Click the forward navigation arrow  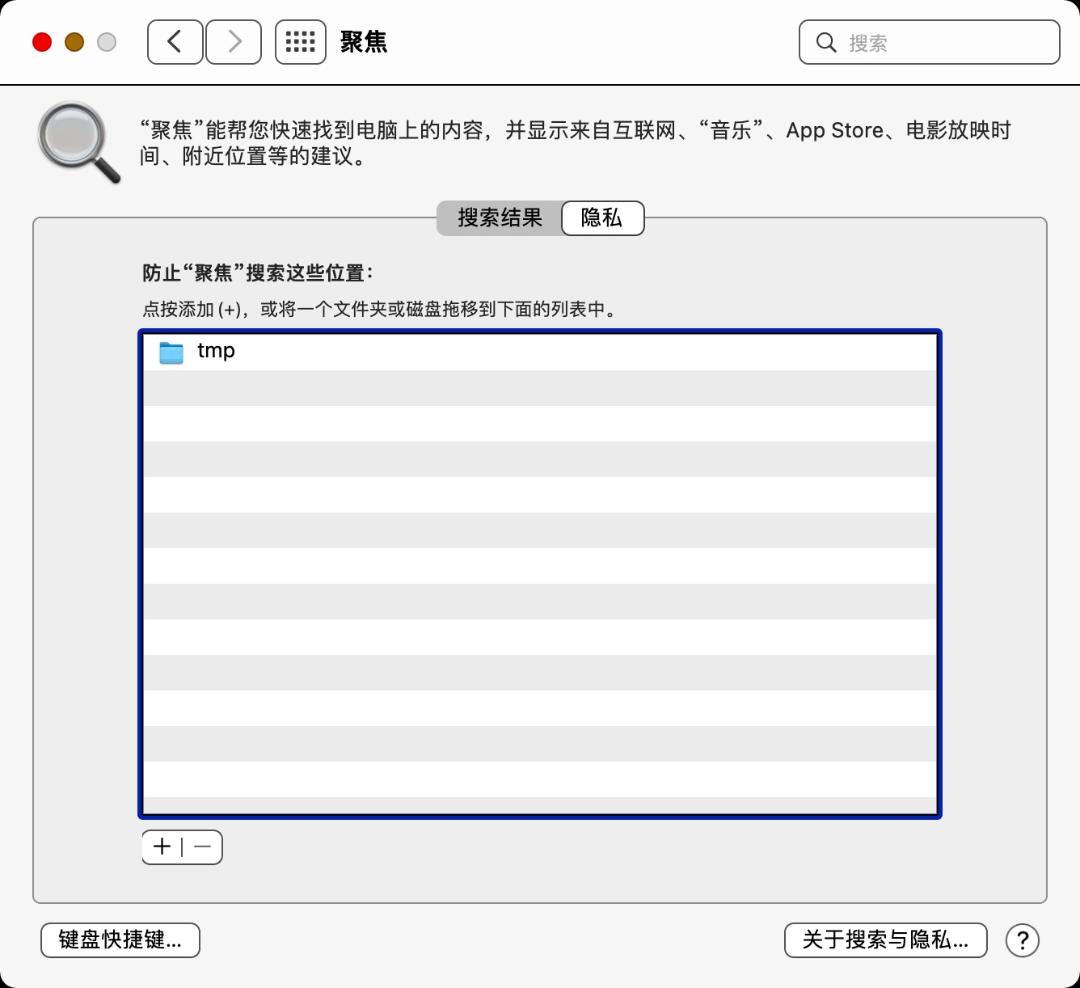[x=234, y=42]
